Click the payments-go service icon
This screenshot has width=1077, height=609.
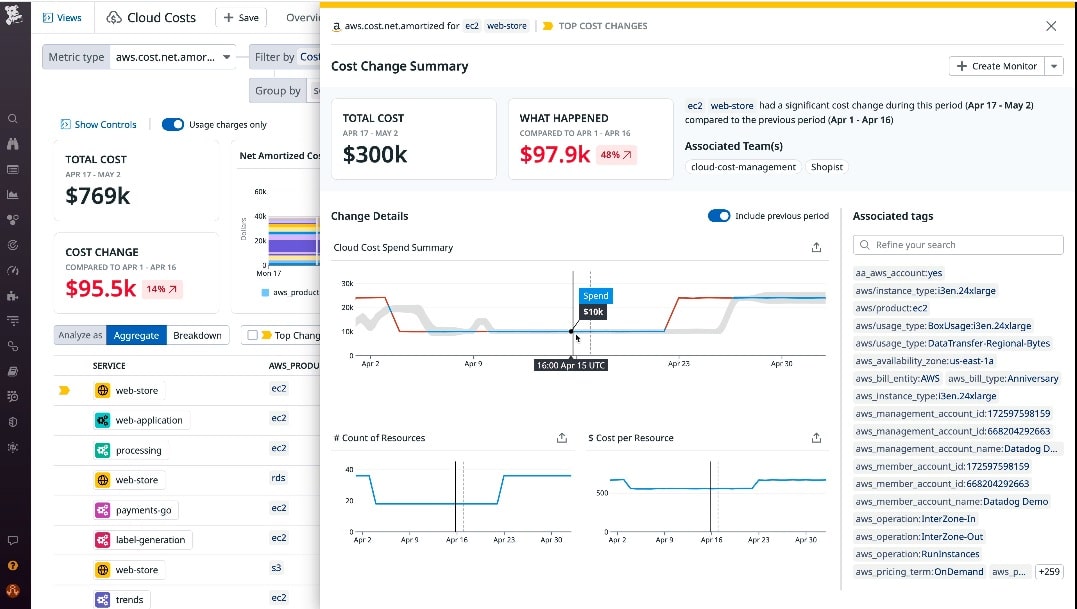pyautogui.click(x=102, y=510)
